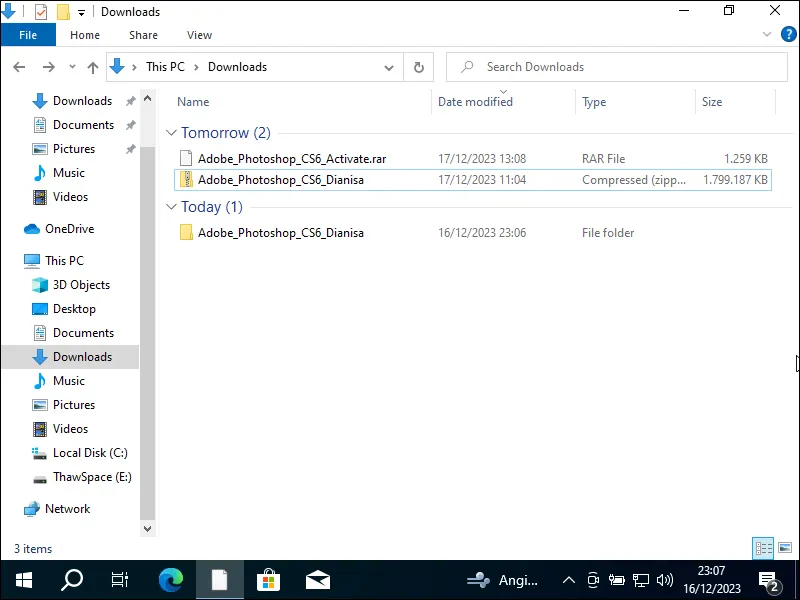Open the View ribbon tab
This screenshot has width=800, height=600.
(x=199, y=35)
